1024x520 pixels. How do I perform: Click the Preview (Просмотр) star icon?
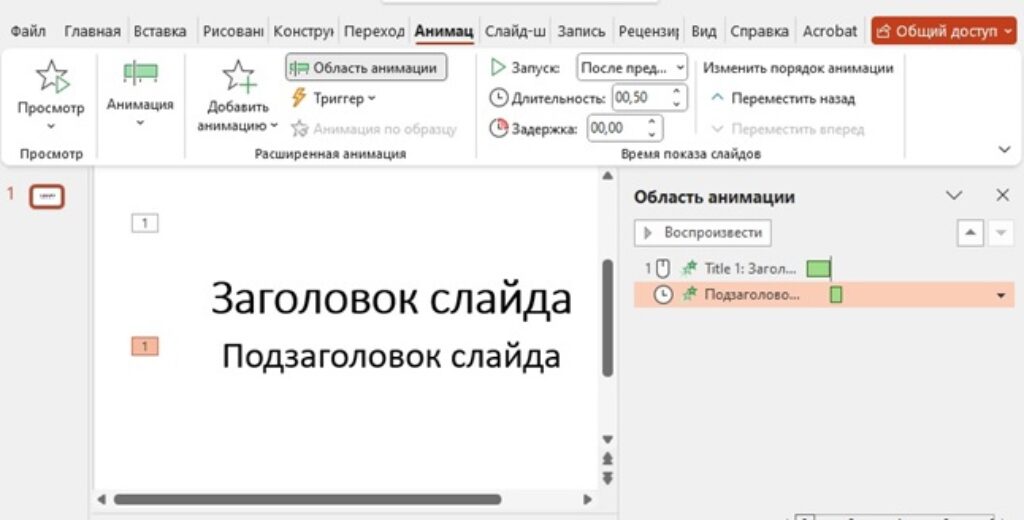(51, 78)
